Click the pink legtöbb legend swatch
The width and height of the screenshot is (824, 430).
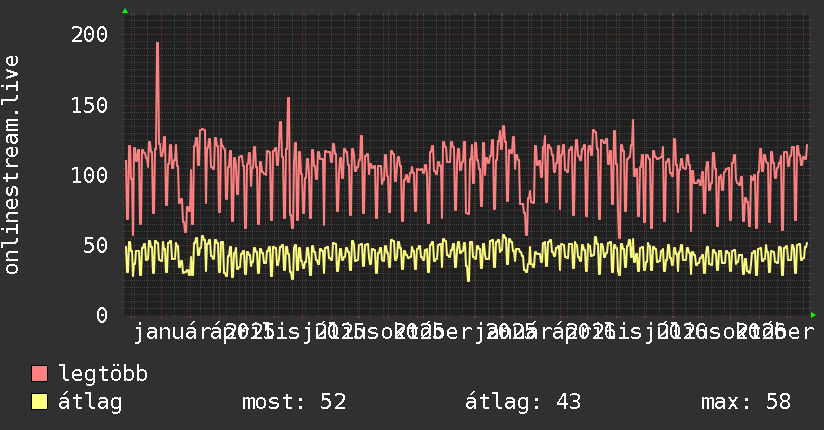tap(39, 373)
